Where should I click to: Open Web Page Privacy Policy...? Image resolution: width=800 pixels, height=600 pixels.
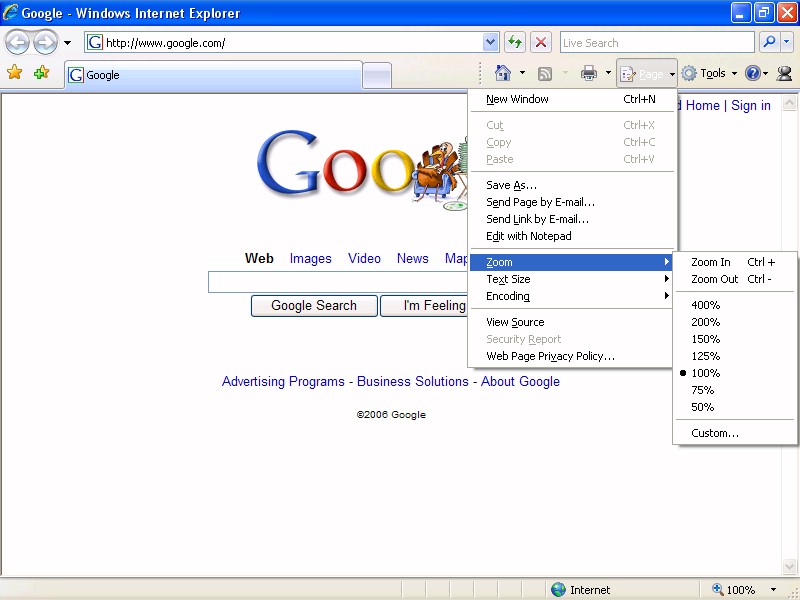coord(571,356)
